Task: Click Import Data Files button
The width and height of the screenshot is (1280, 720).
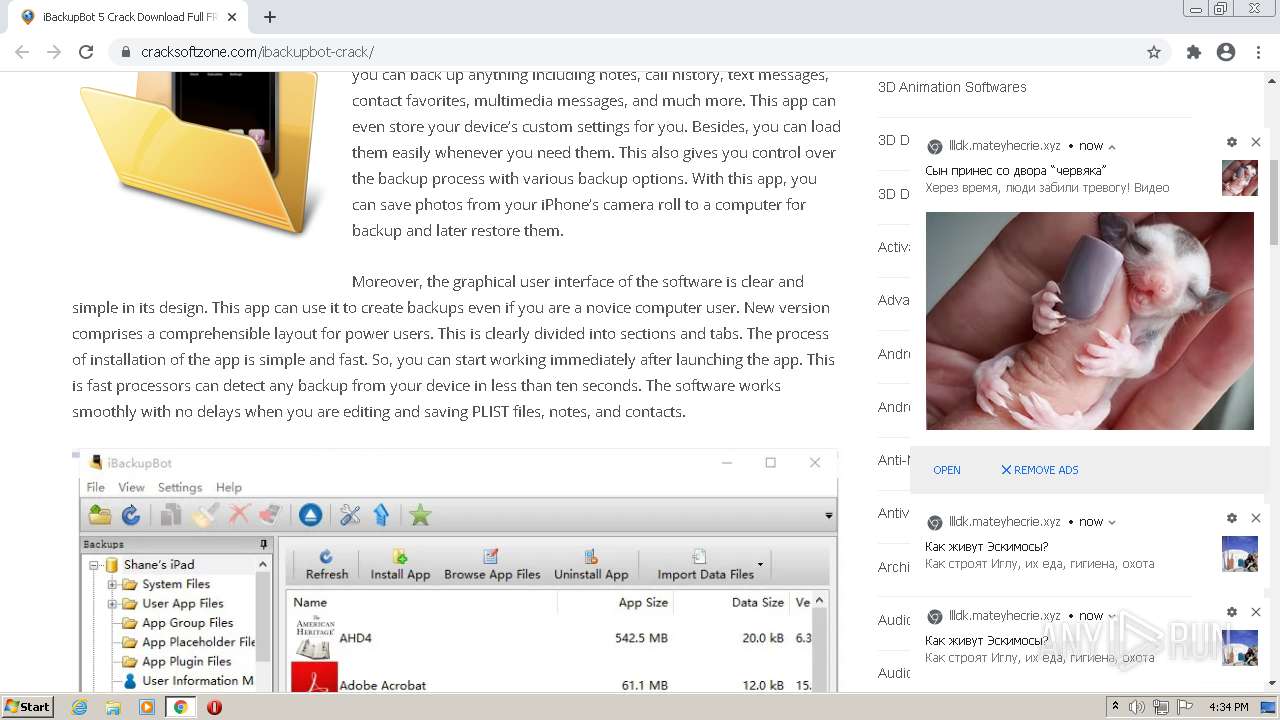Action: click(x=705, y=565)
